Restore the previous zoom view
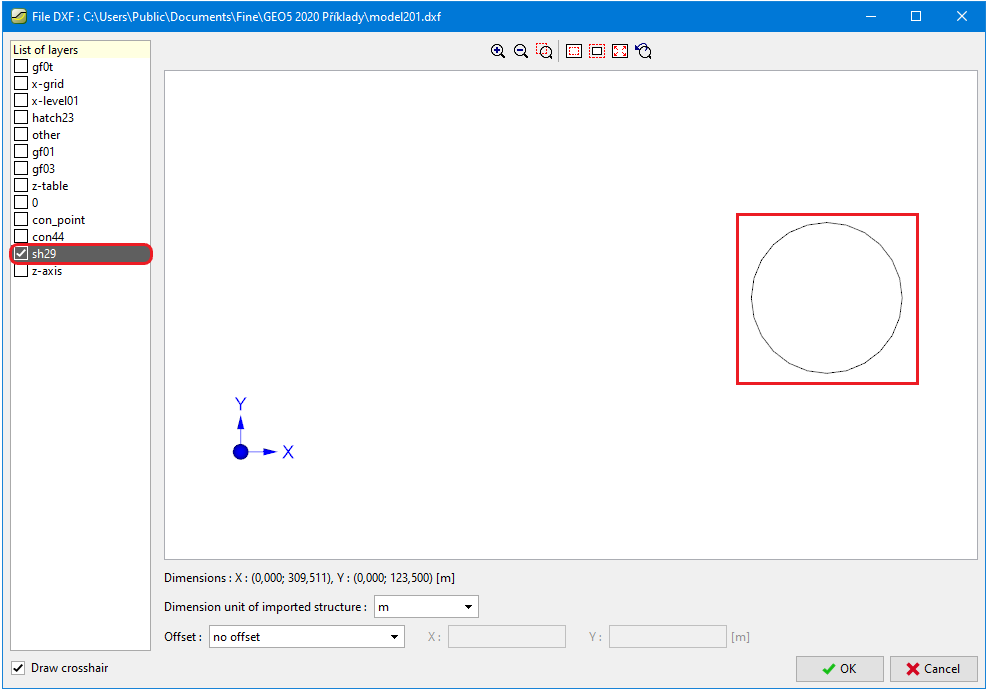The width and height of the screenshot is (986, 691). point(644,51)
